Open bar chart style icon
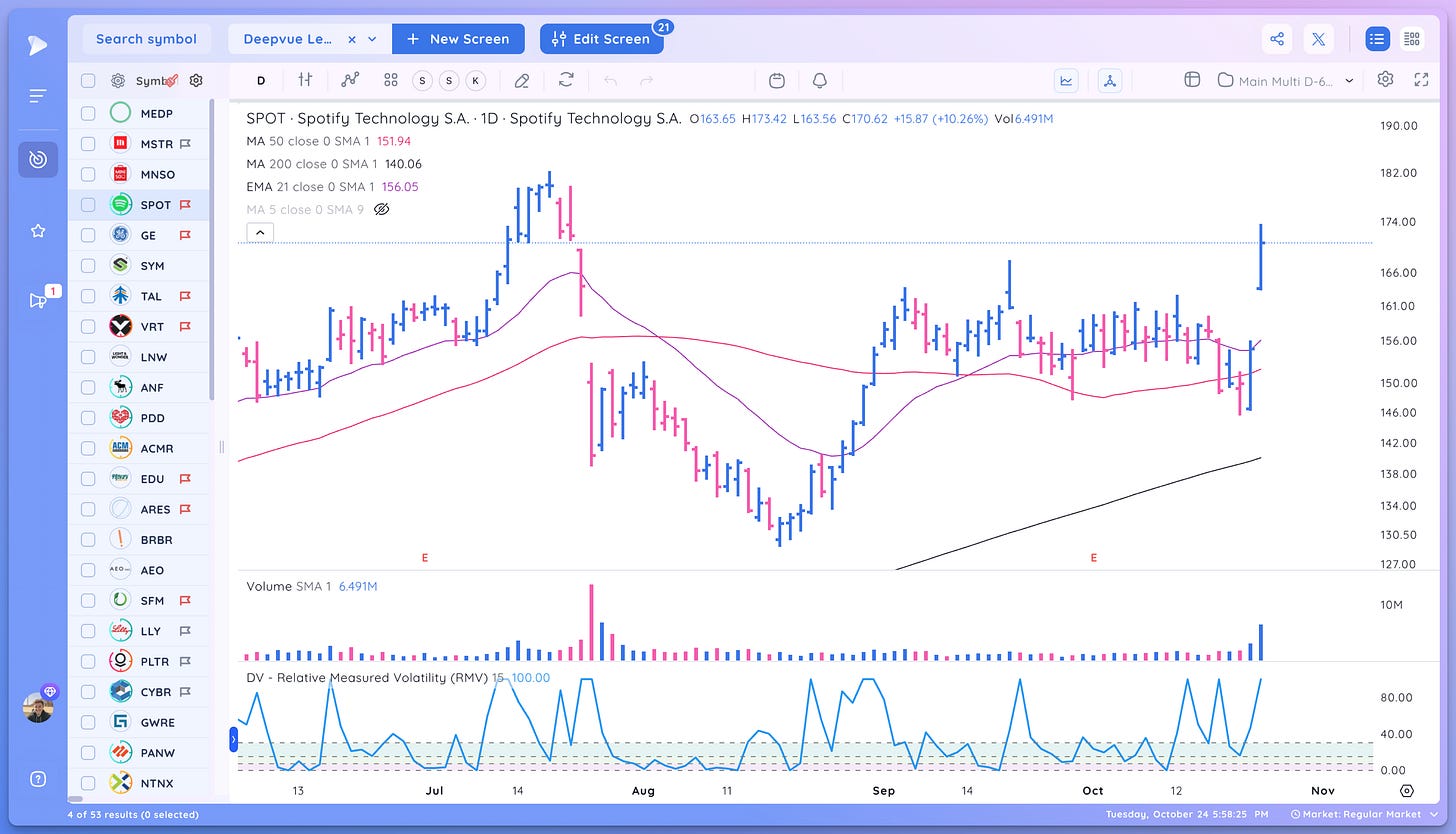This screenshot has height=834, width=1456. coord(304,80)
